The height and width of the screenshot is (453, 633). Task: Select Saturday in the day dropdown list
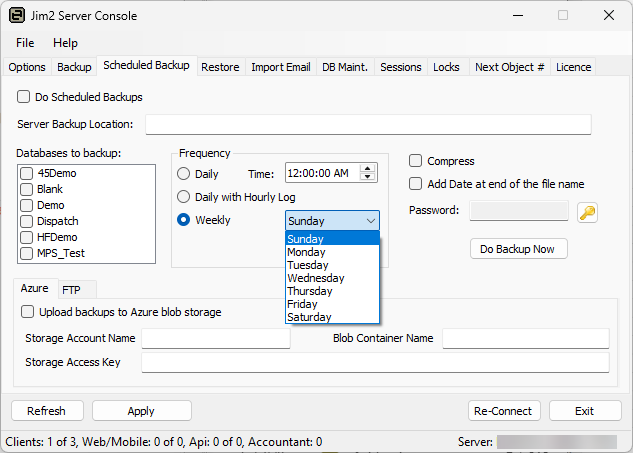(309, 317)
